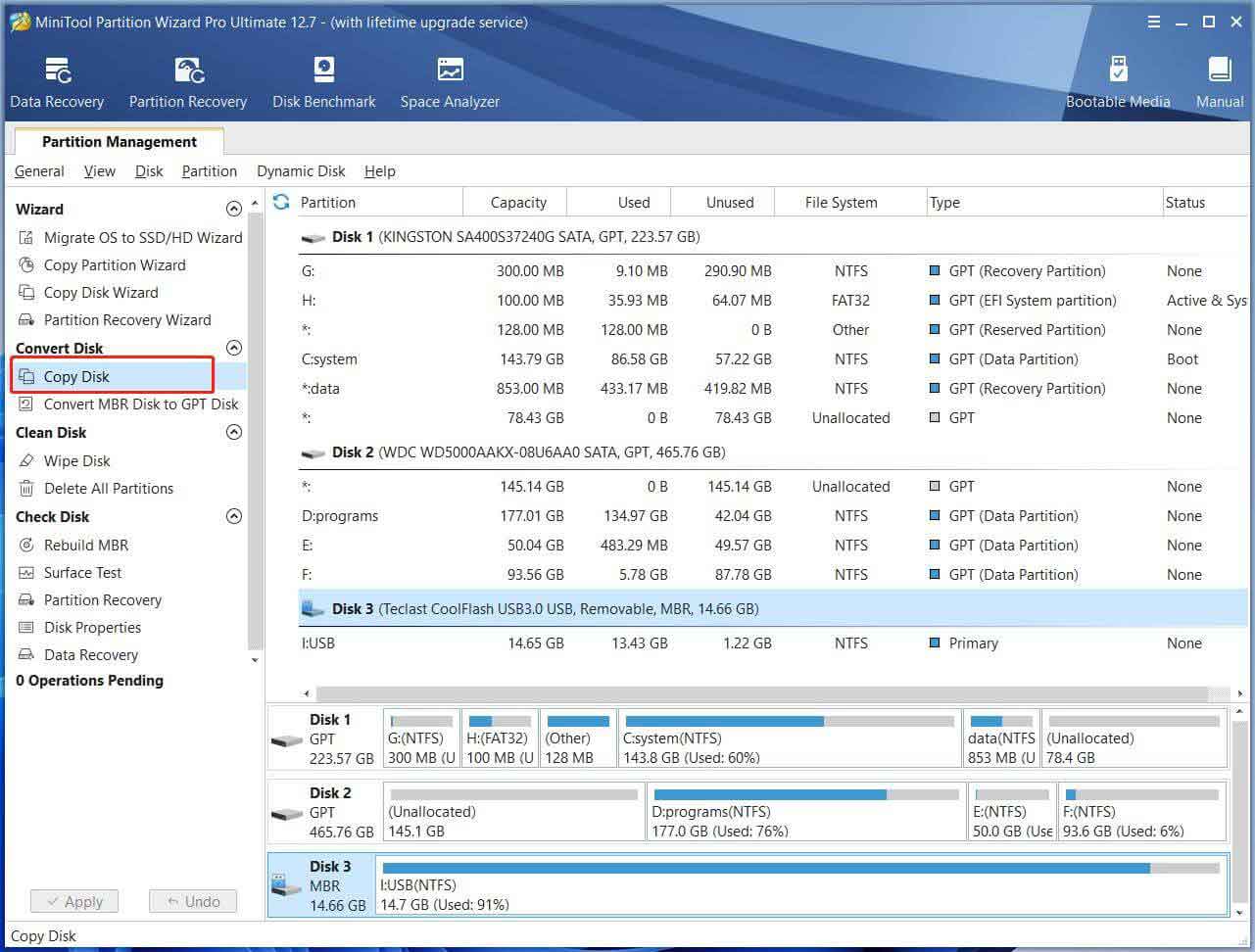The width and height of the screenshot is (1255, 952).
Task: Click the Disk 3 USB drive icon in the table
Action: 313,609
